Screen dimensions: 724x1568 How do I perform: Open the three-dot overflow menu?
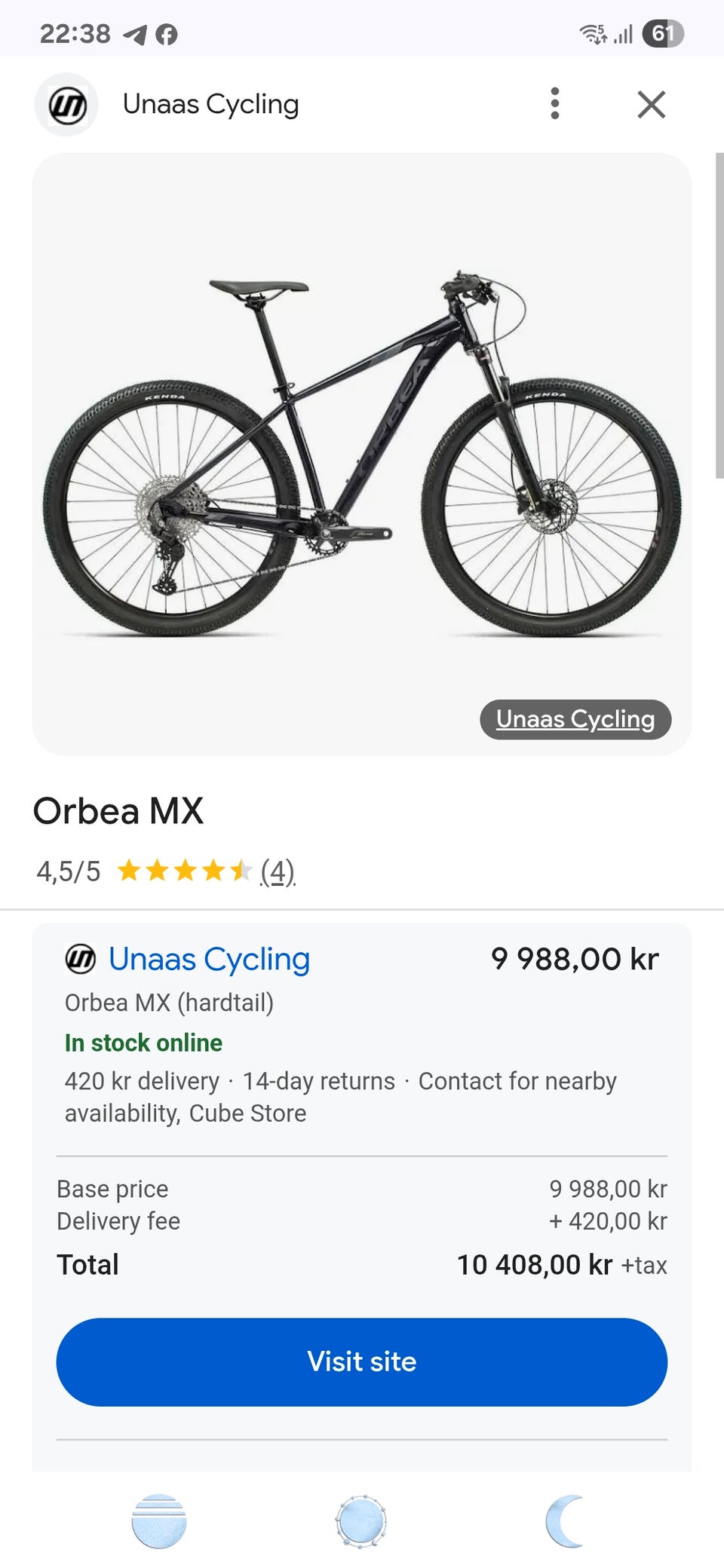point(555,104)
